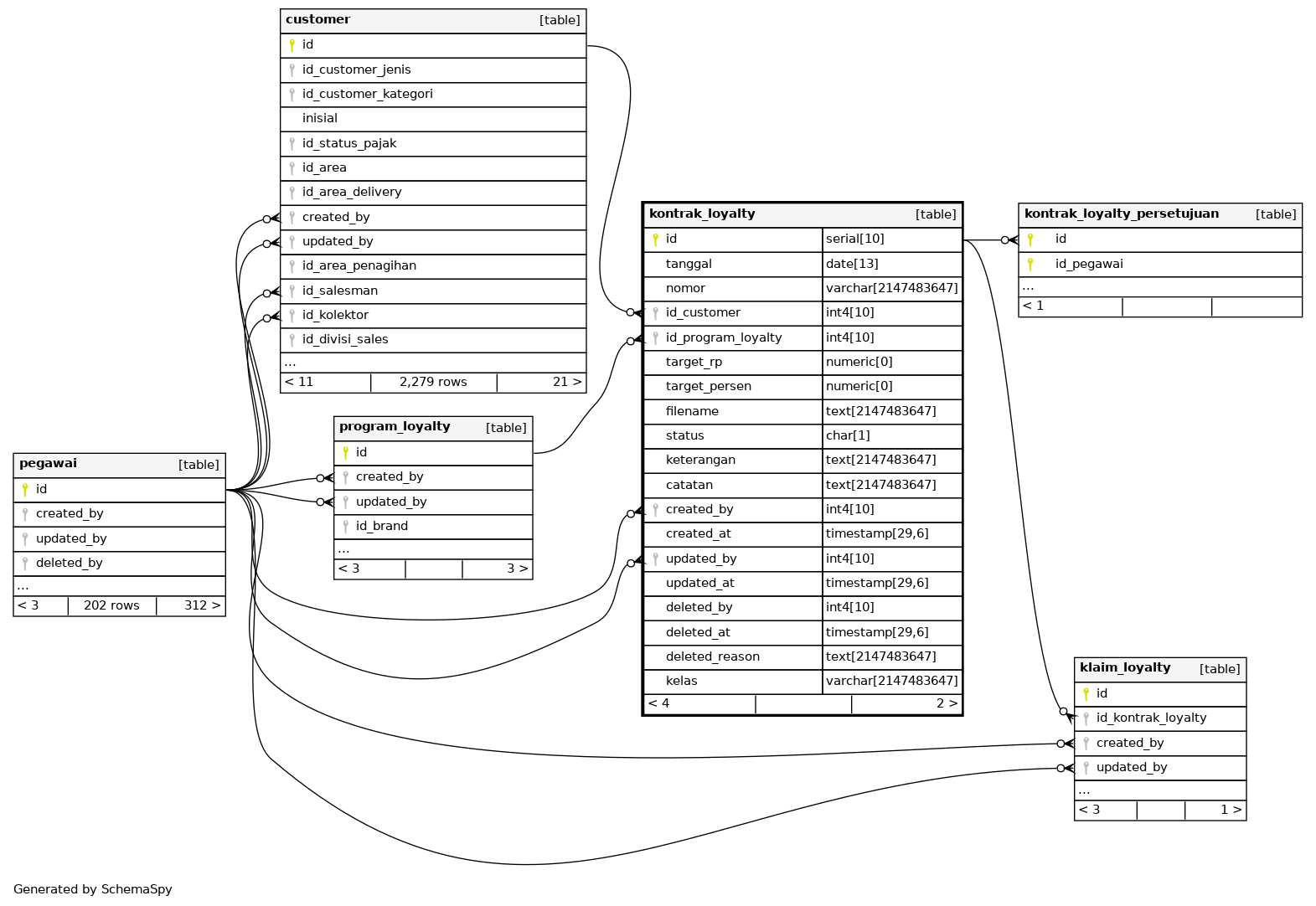Click the foreign key icon beside id_salesman
The height and width of the screenshot is (906, 1316).
coord(292,291)
